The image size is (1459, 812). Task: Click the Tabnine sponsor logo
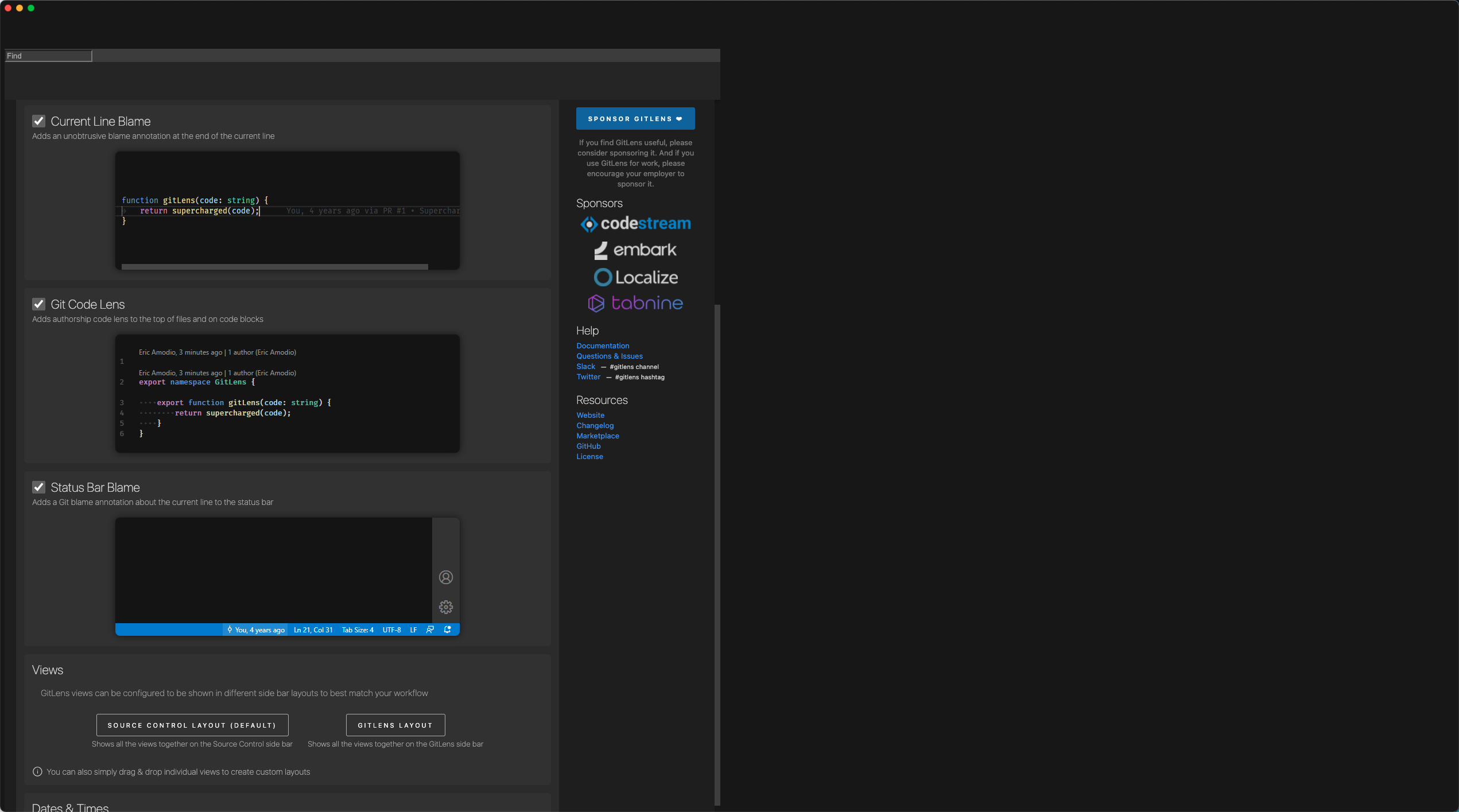(635, 303)
